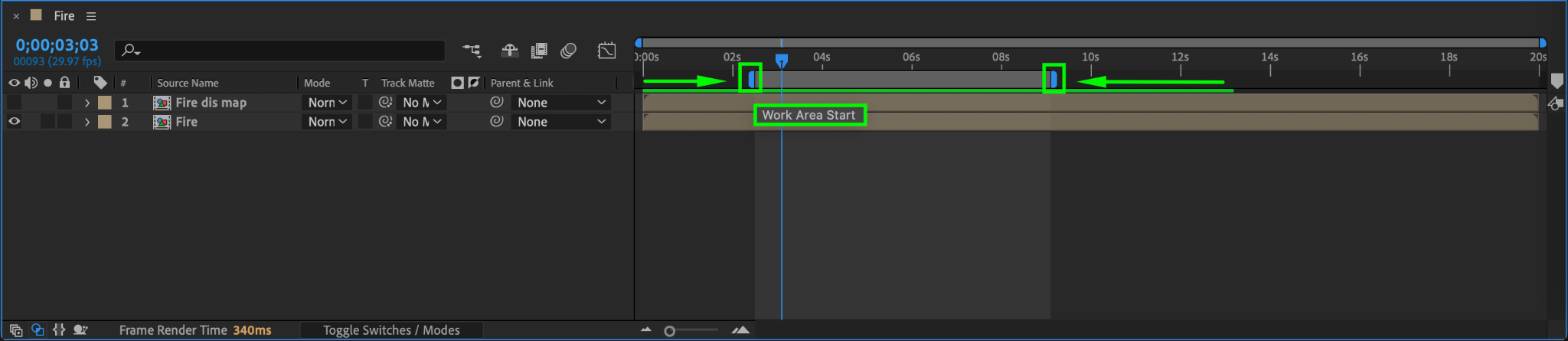Enable the Motion Blur icon
This screenshot has width=1568, height=341.
pyautogui.click(x=568, y=51)
